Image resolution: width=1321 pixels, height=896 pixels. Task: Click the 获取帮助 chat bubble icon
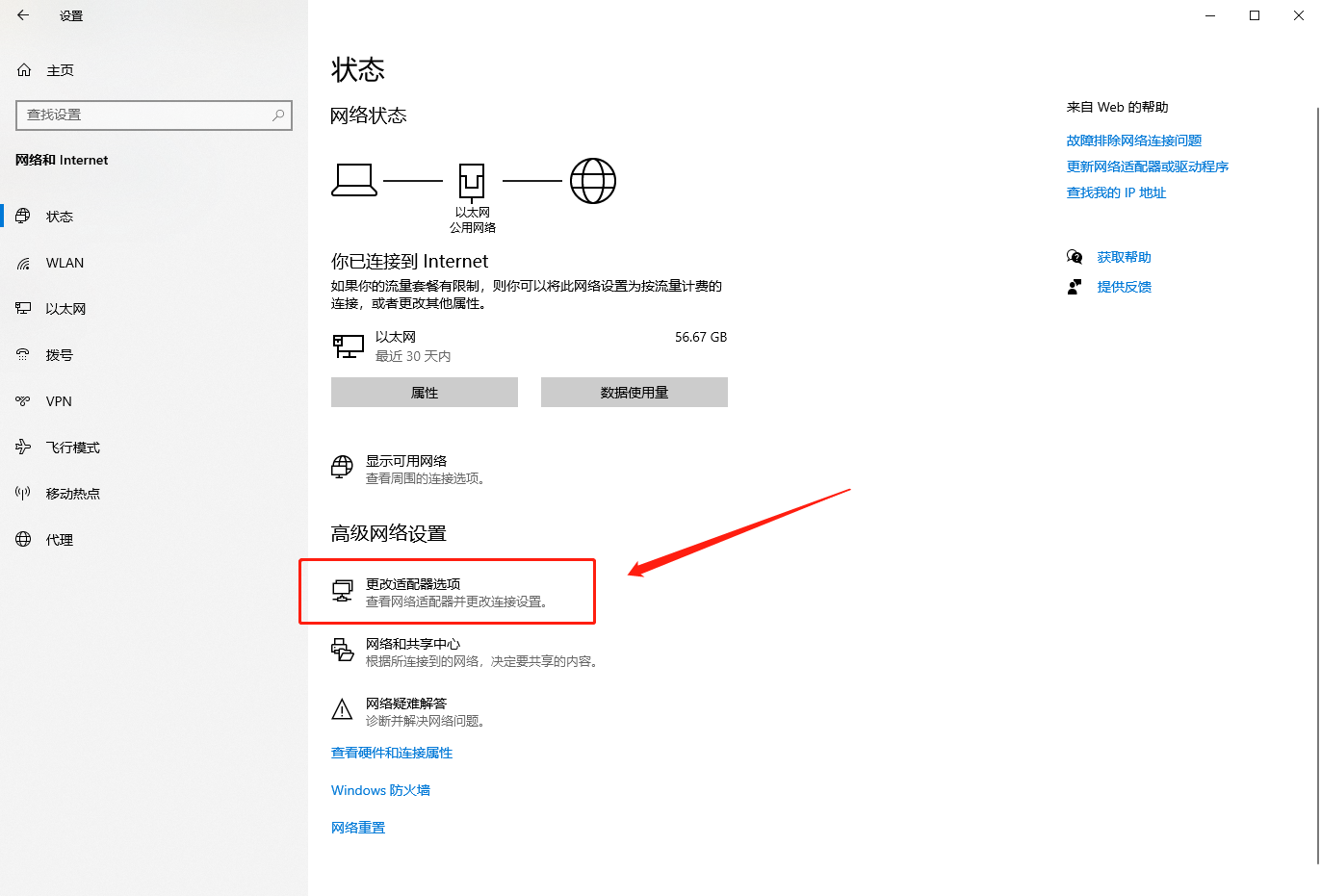[x=1075, y=257]
